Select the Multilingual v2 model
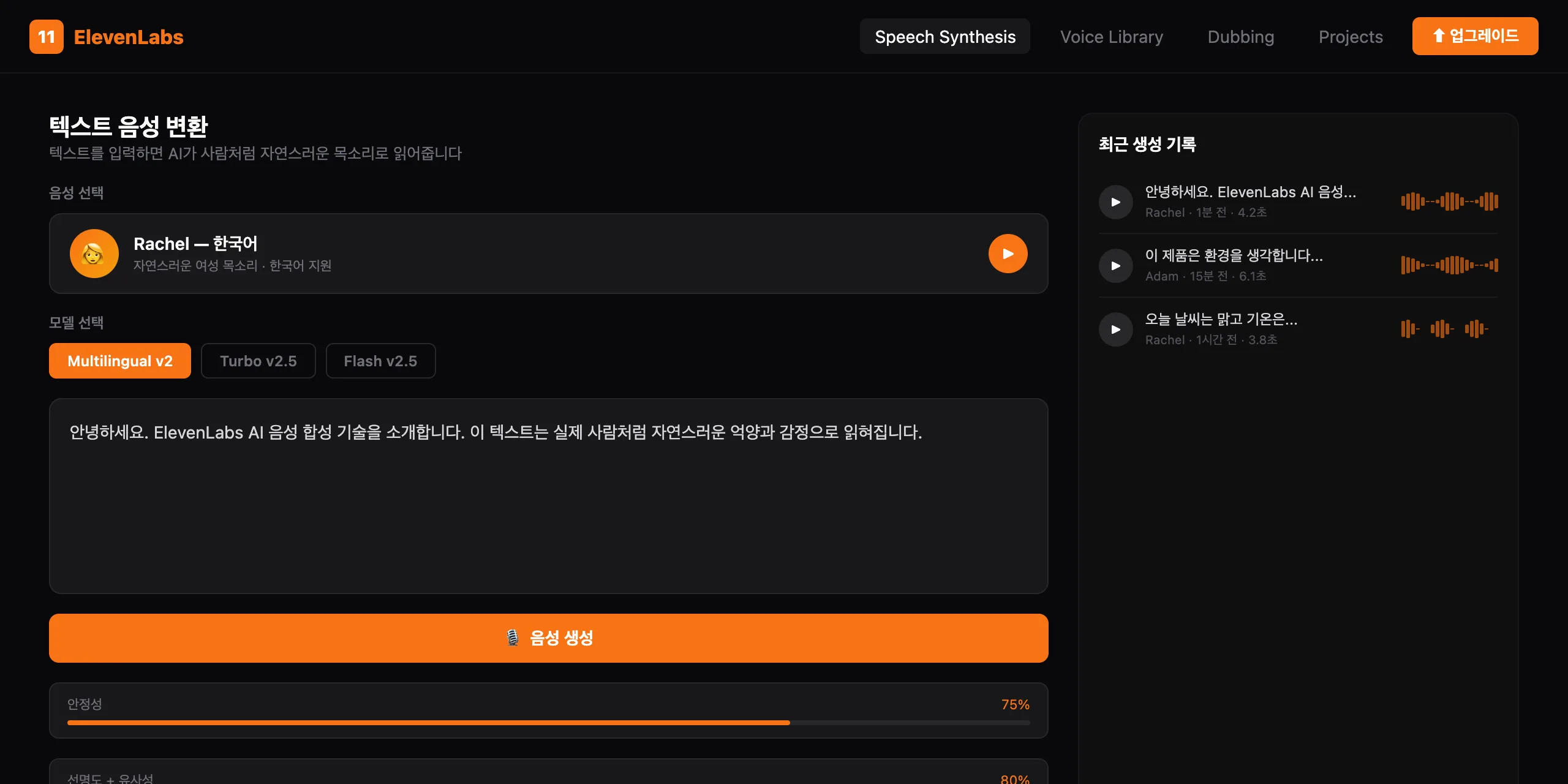This screenshot has width=1568, height=784. [120, 361]
